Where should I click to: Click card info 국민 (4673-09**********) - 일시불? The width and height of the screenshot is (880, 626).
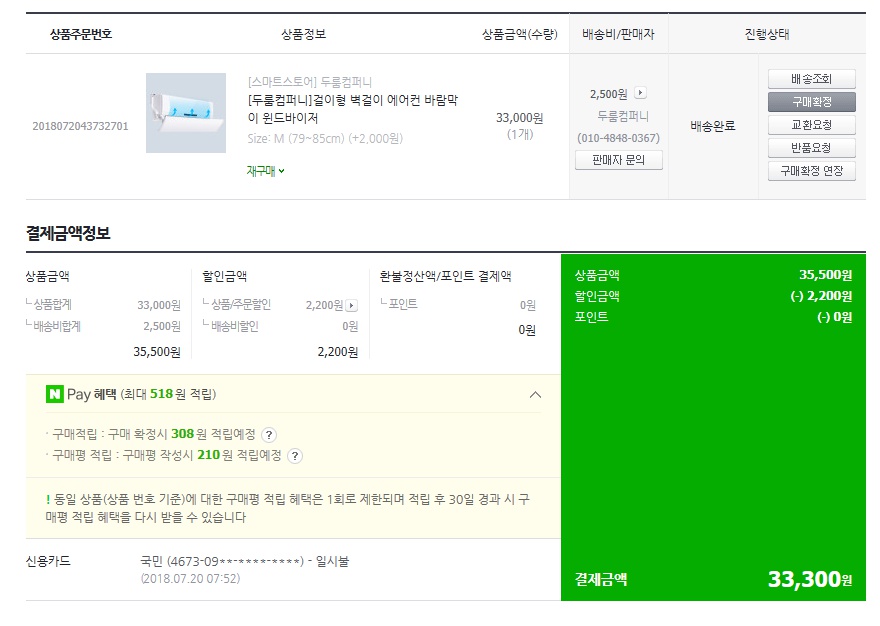[x=245, y=561]
